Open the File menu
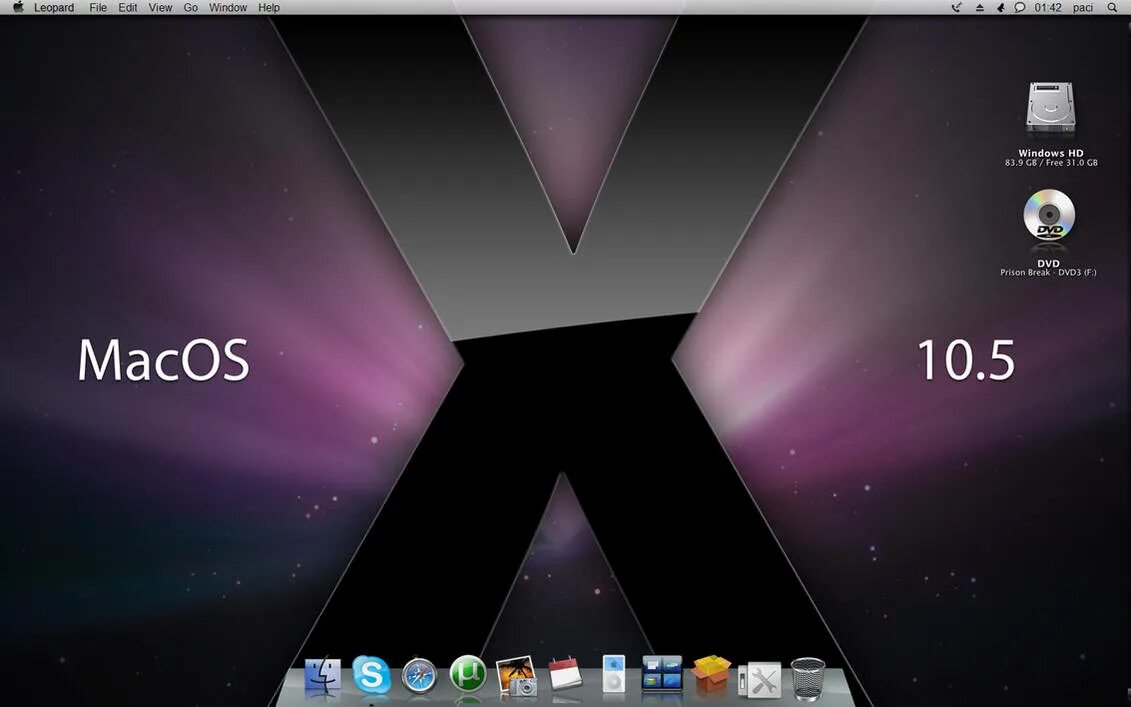Viewport: 1131px width, 707px height. tap(98, 7)
